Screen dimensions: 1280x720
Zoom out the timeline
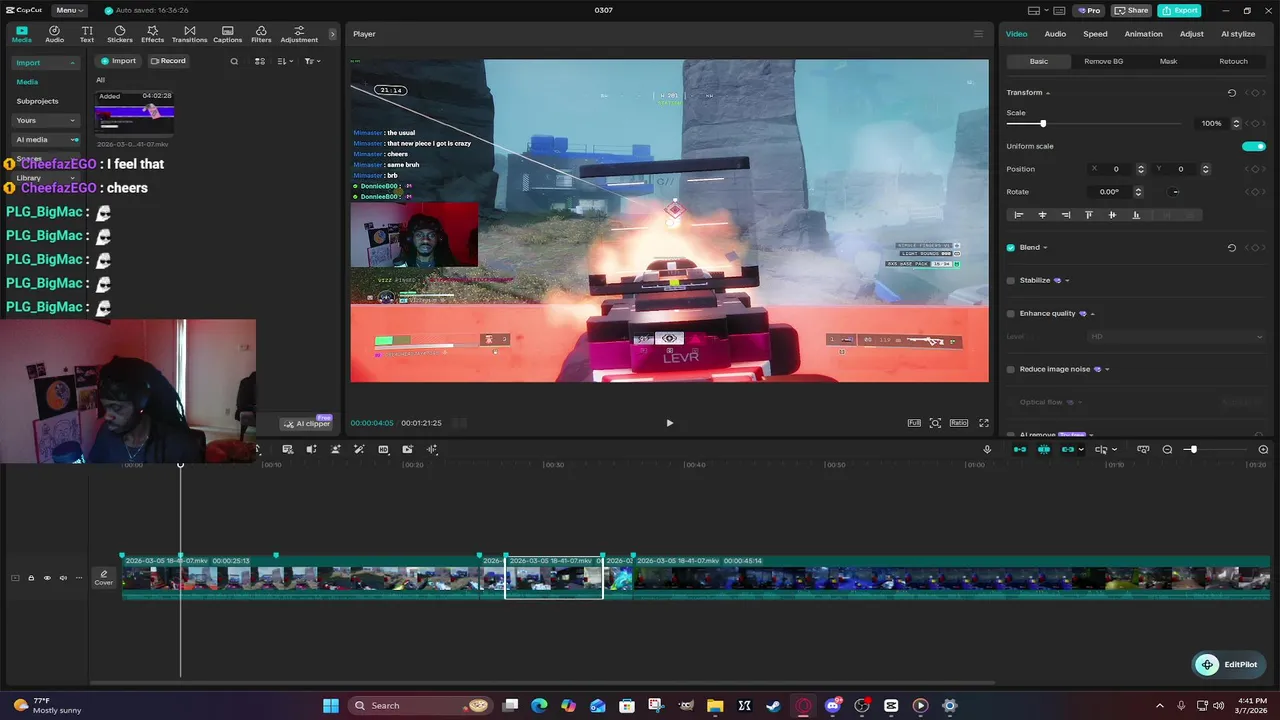pyautogui.click(x=1167, y=450)
